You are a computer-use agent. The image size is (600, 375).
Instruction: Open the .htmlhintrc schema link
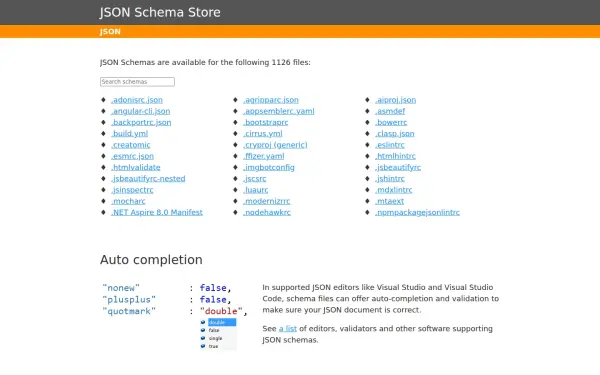[395, 156]
